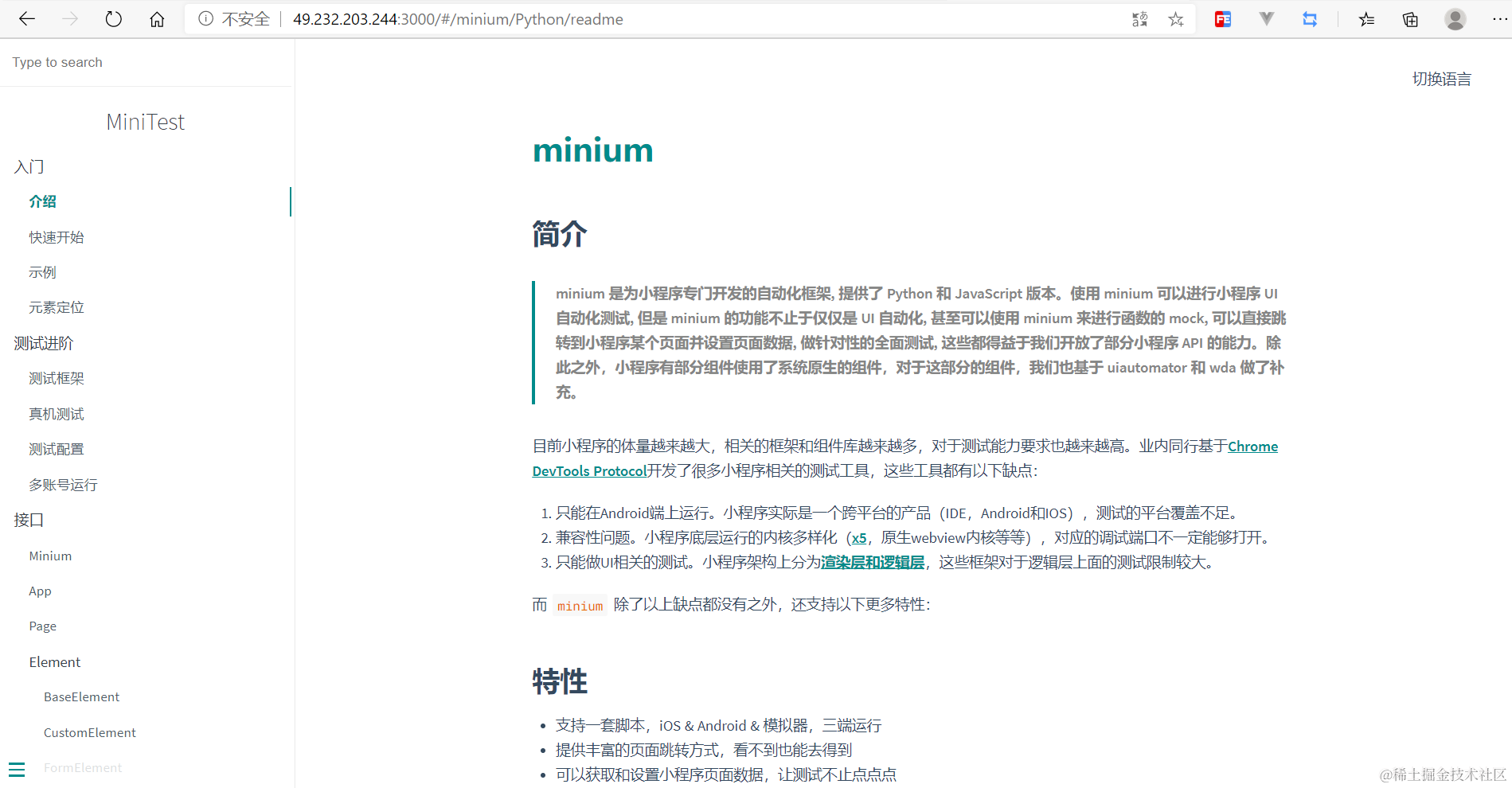This screenshot has height=788, width=1512.
Task: Click the blue crop-arrows extension icon
Action: pos(1310,19)
